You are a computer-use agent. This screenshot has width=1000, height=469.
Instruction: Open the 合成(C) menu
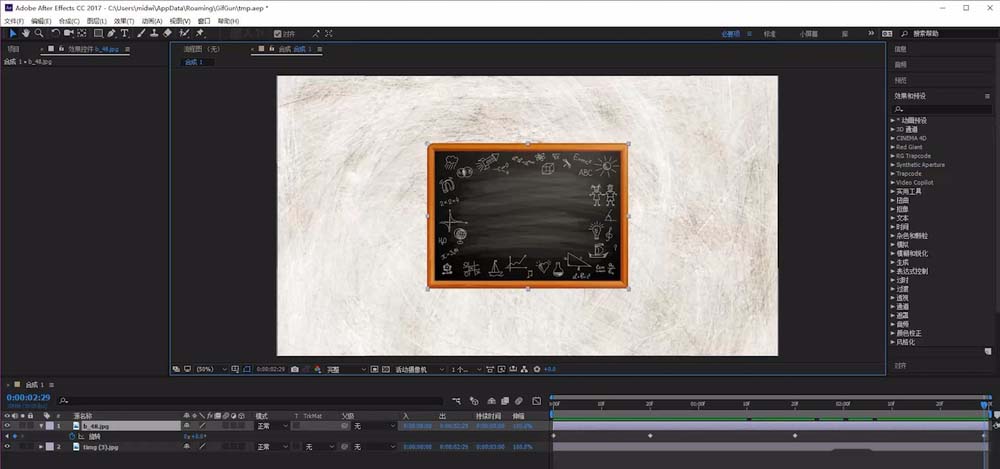[x=69, y=21]
